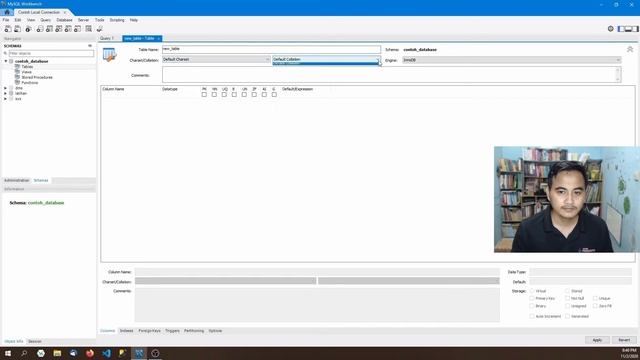Toggle the UN column checkbox
Image resolution: width=640 pixels, height=360 pixels.
244,94
